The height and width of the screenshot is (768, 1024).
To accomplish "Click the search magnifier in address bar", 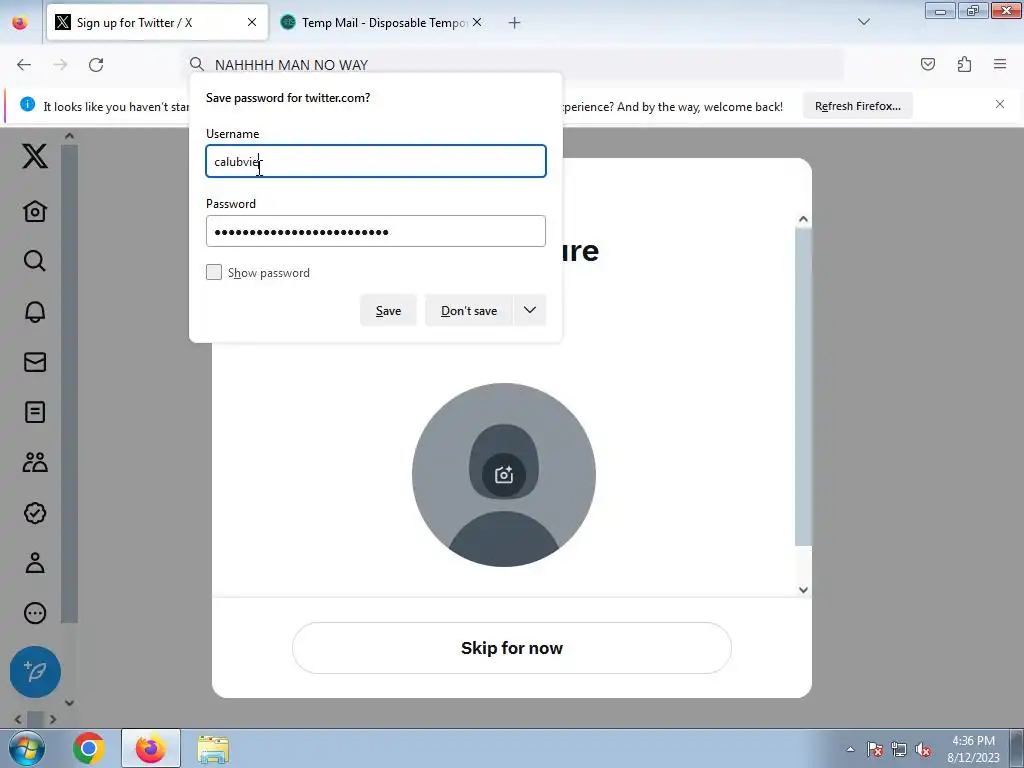I will point(197,64).
